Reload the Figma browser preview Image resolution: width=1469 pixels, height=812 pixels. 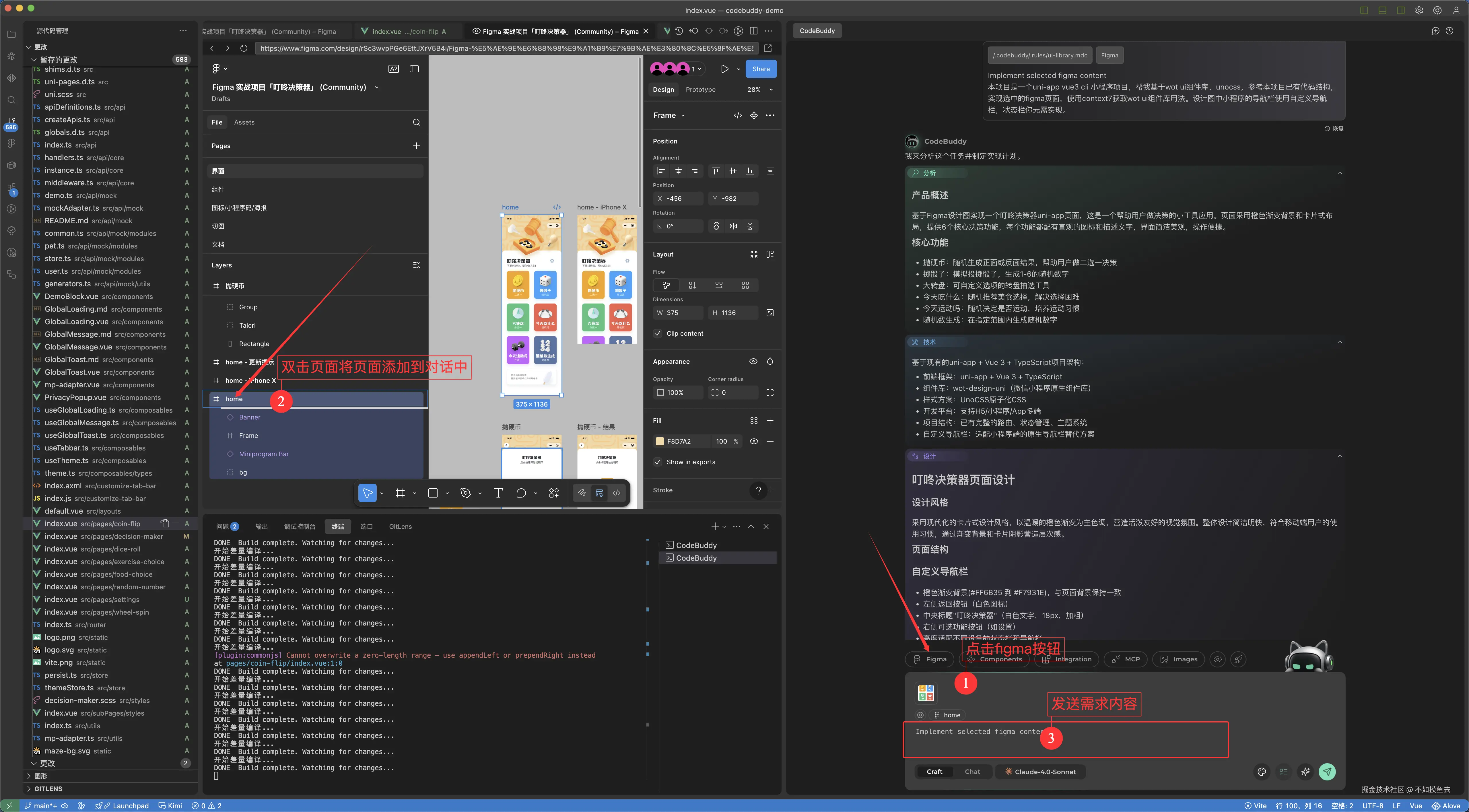(x=244, y=48)
